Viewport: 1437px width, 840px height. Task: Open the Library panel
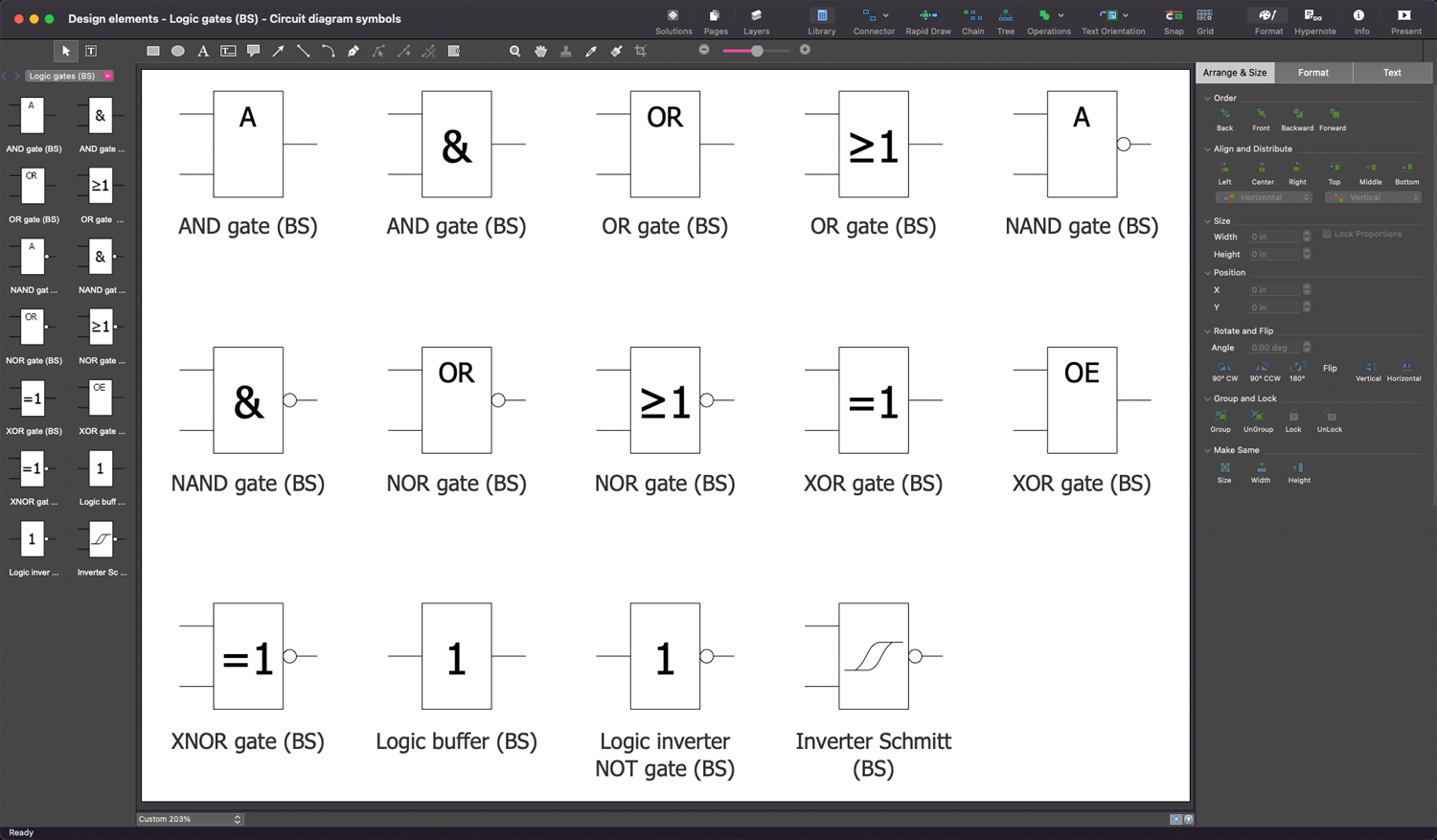[820, 21]
